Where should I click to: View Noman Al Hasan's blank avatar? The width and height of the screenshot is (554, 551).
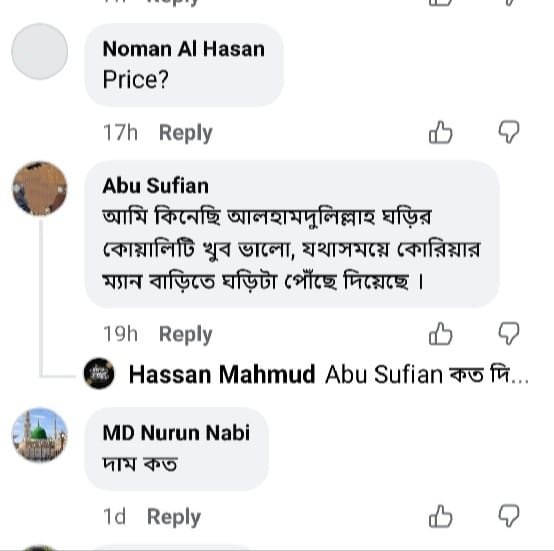tap(40, 52)
